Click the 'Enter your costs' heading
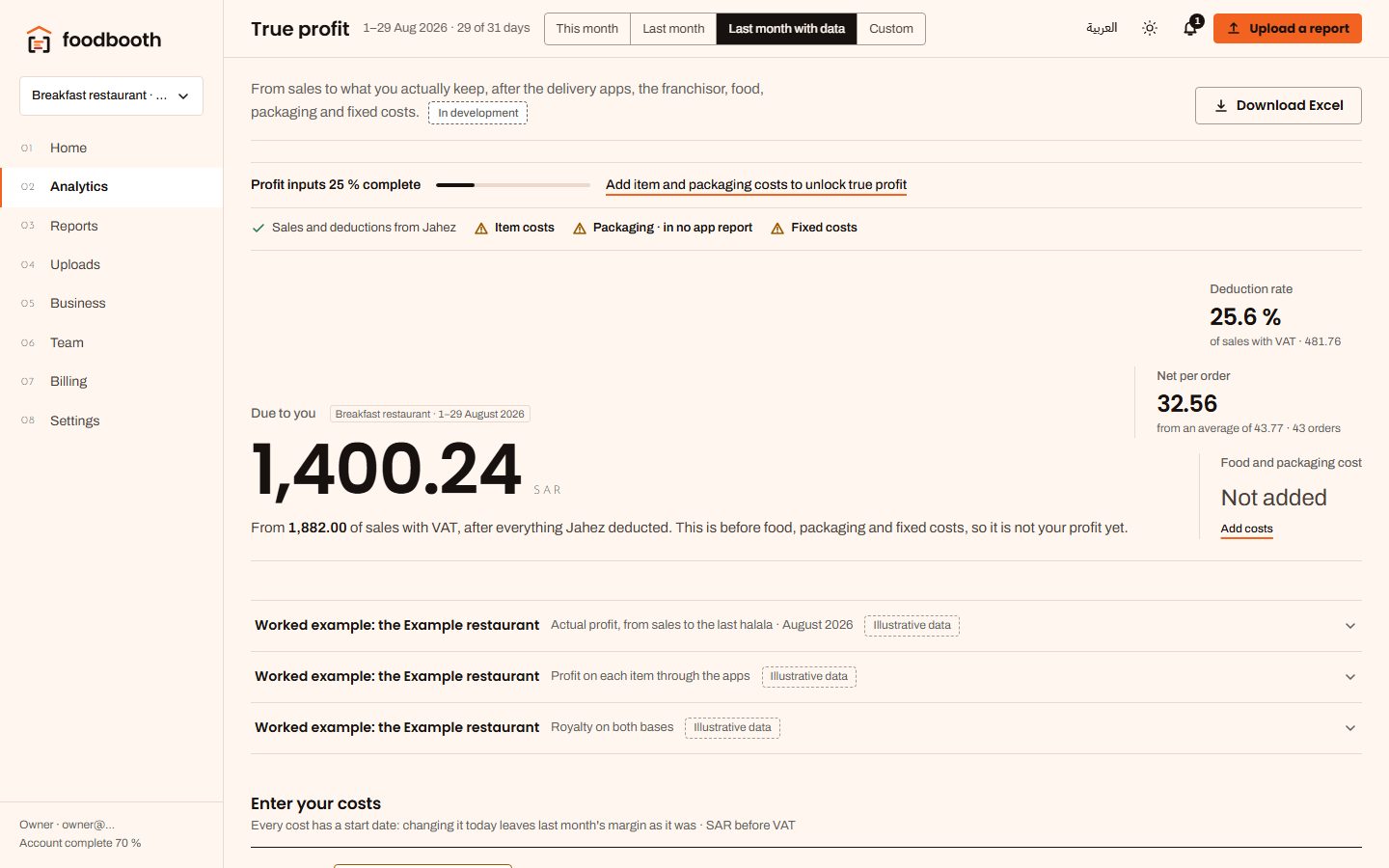1389x868 pixels. pyautogui.click(x=315, y=804)
